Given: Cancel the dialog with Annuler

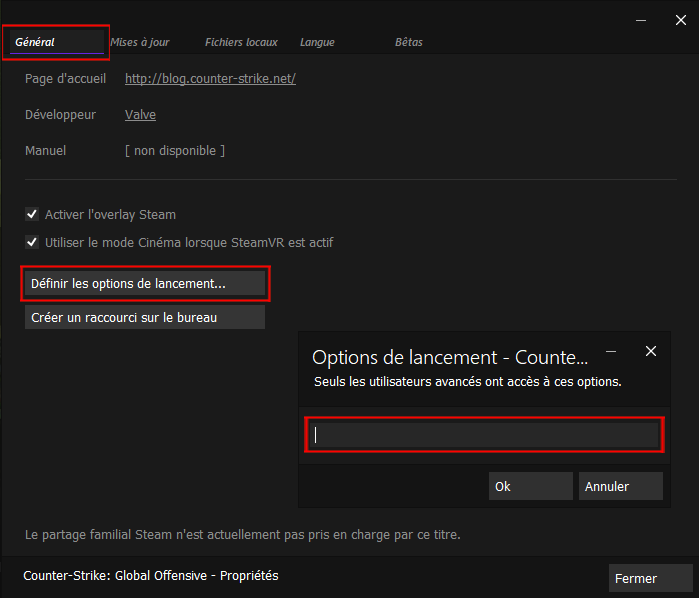Looking at the screenshot, I should click(621, 486).
